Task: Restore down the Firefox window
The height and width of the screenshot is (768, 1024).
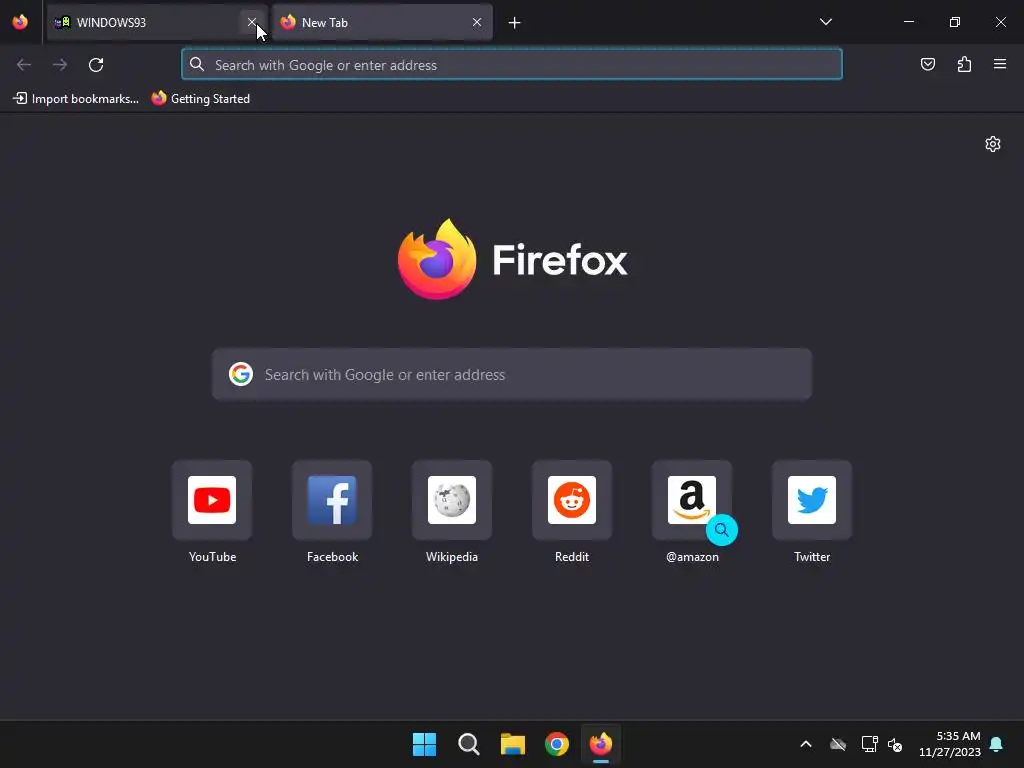Action: (955, 22)
